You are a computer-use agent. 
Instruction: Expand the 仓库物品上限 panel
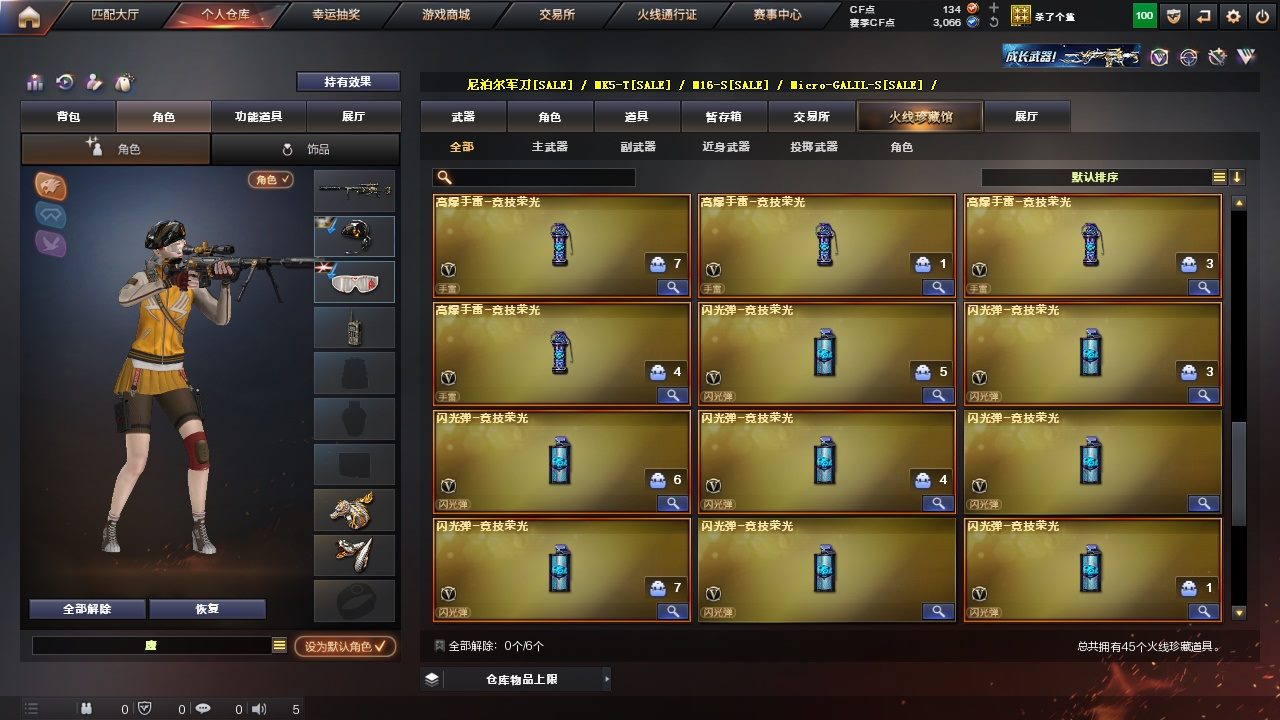pos(515,679)
